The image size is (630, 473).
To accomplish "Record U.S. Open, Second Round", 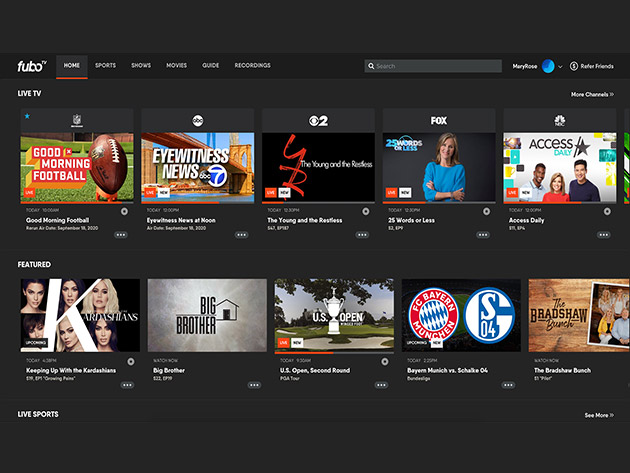I will [x=385, y=362].
